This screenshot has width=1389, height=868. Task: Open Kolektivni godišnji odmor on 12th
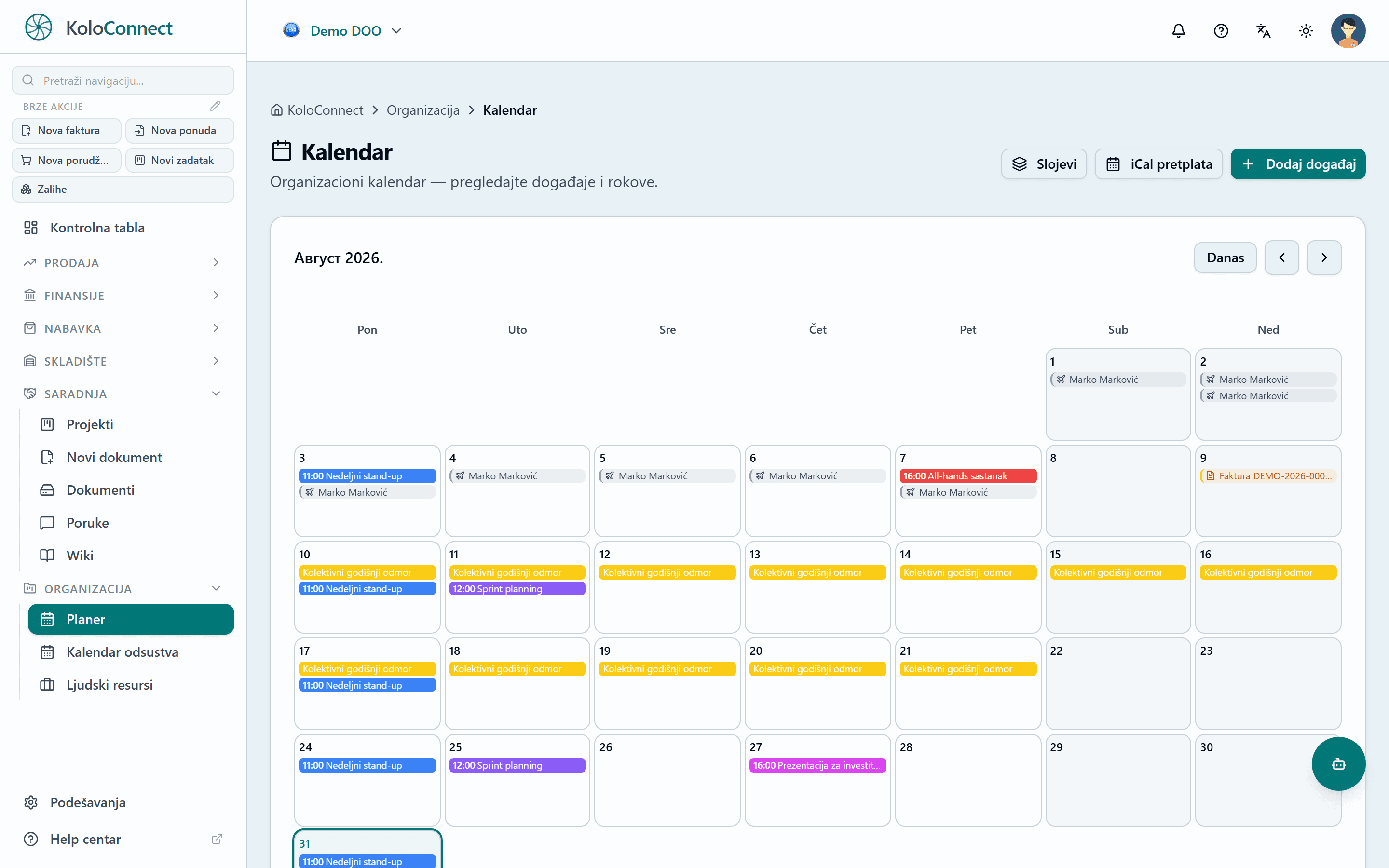click(x=667, y=572)
